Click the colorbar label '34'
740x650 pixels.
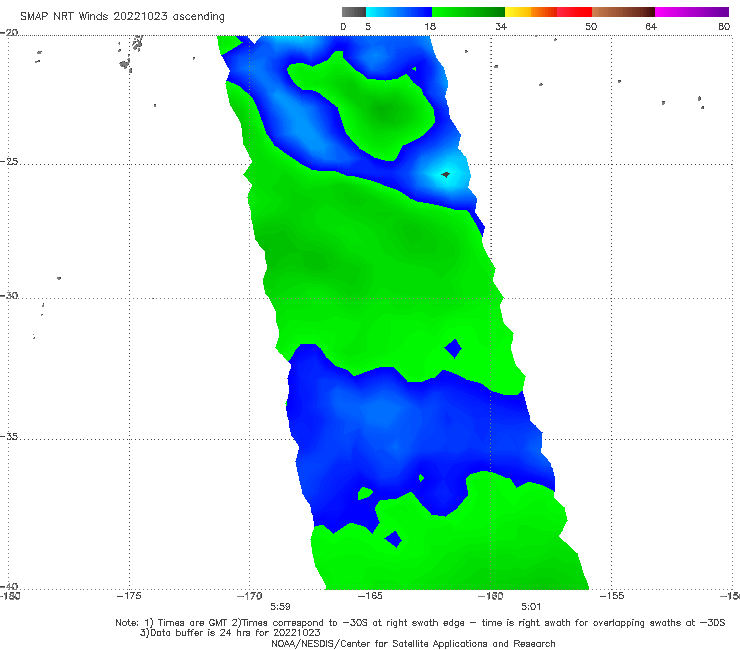pyautogui.click(x=501, y=27)
